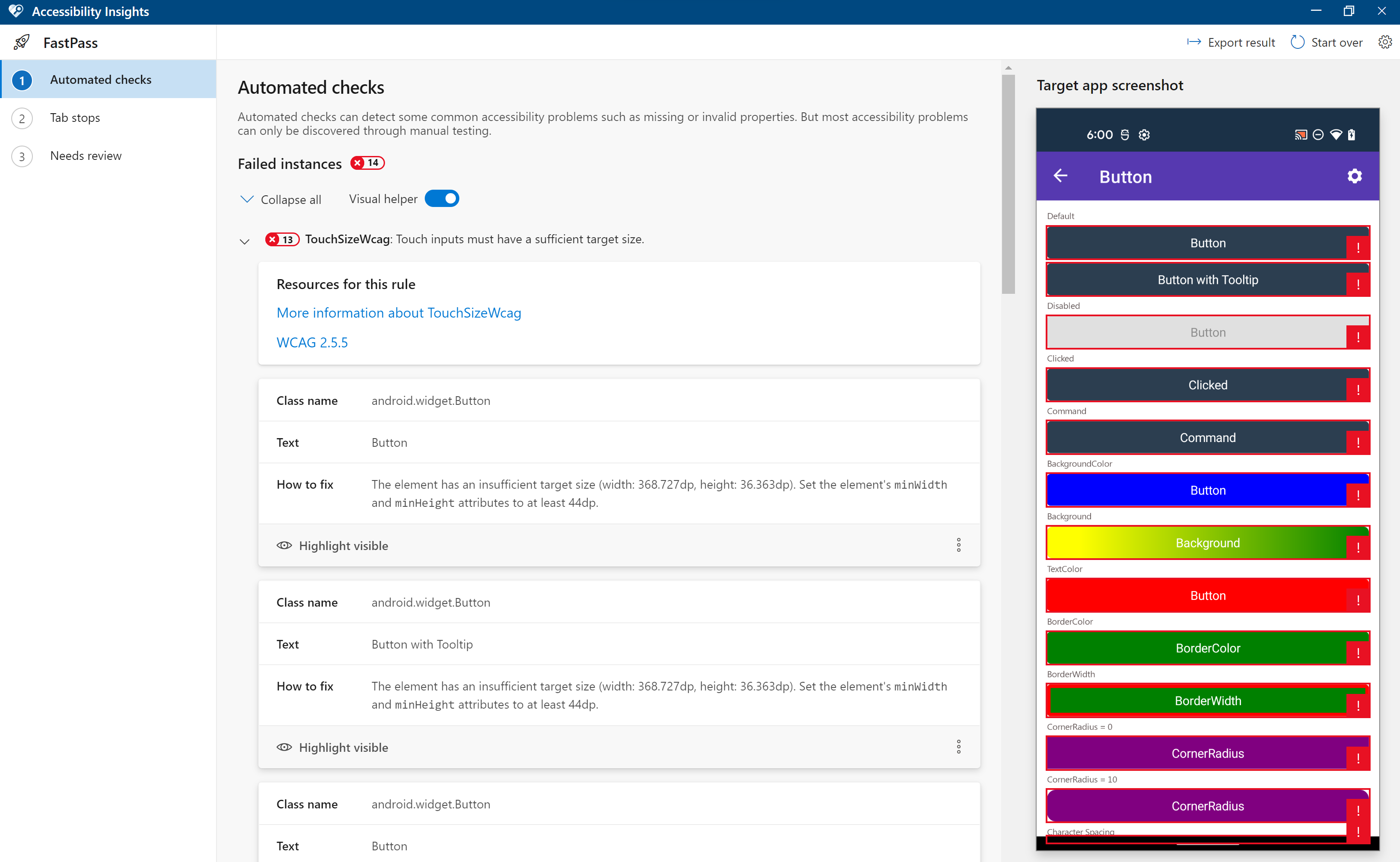1400x862 pixels.
Task: Open more actions for Button with Tooltip
Action: (958, 747)
